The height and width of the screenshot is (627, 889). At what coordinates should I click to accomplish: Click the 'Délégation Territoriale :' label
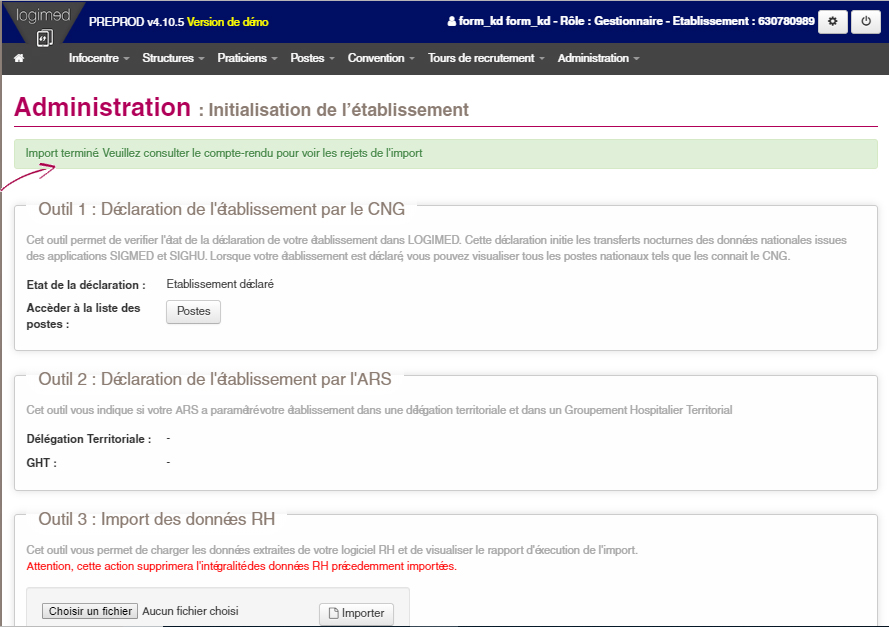(89, 439)
